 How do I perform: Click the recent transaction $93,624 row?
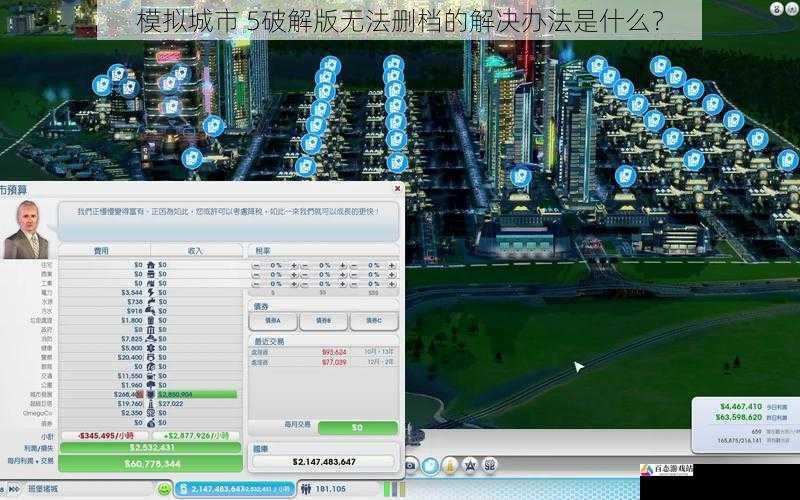(x=322, y=352)
